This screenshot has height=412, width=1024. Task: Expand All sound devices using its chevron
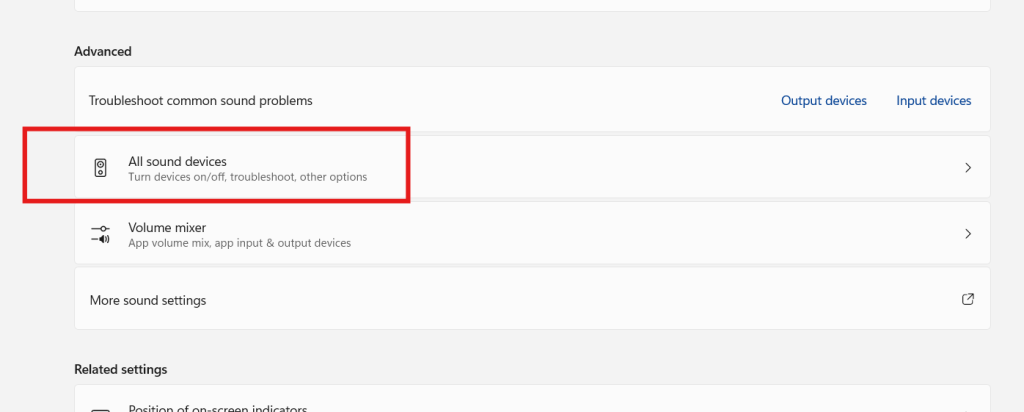pyautogui.click(x=967, y=168)
